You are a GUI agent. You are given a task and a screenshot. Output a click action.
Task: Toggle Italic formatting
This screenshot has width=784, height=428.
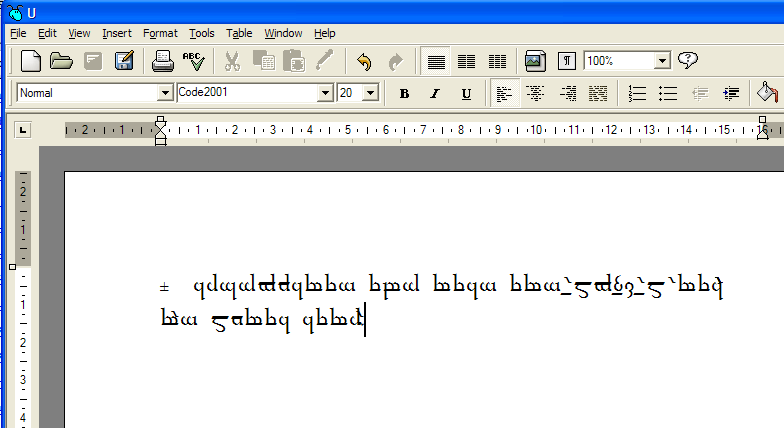tap(435, 93)
